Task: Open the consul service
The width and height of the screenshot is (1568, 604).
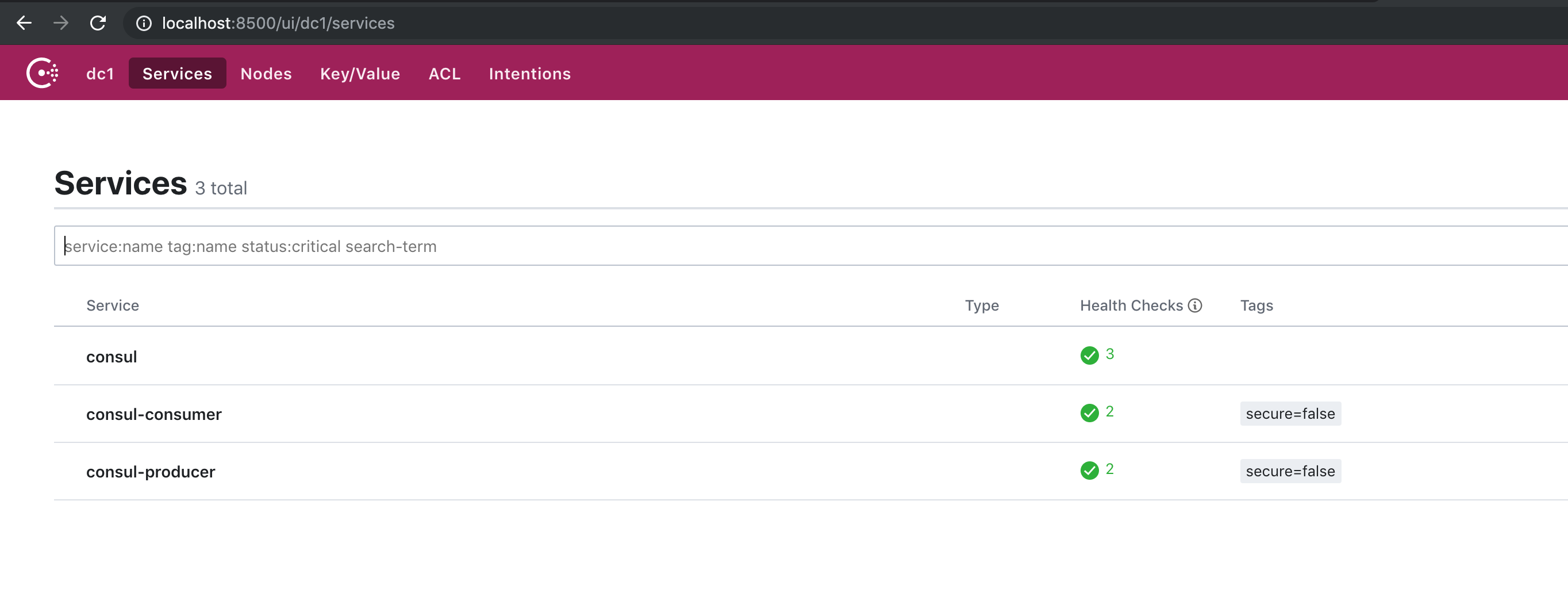Action: [x=112, y=357]
